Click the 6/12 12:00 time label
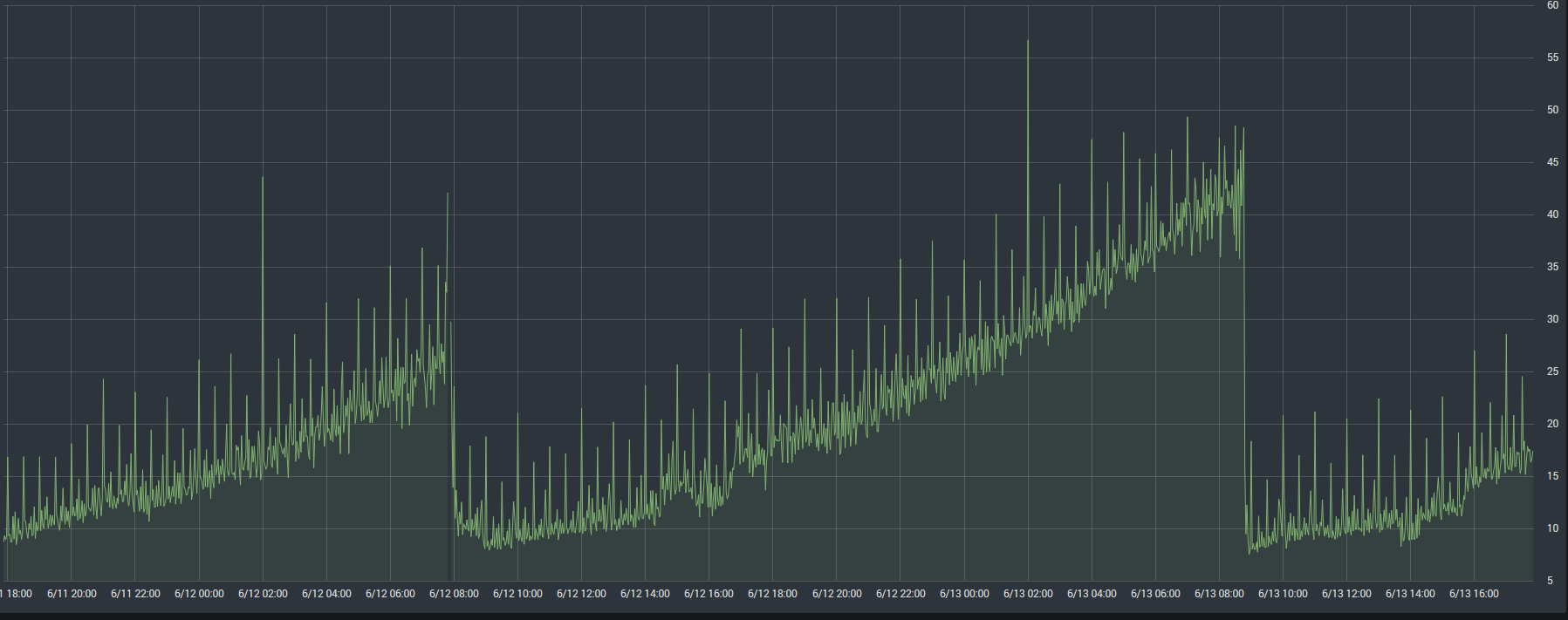This screenshot has width=1568, height=620. 581,594
